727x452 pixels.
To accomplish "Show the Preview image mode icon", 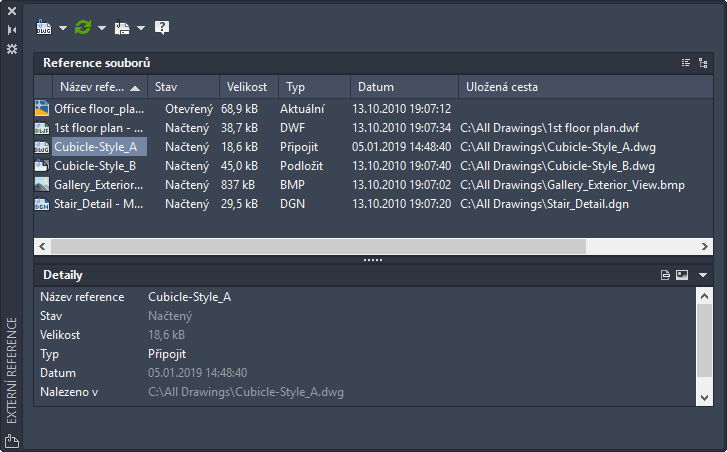I will (x=682, y=275).
